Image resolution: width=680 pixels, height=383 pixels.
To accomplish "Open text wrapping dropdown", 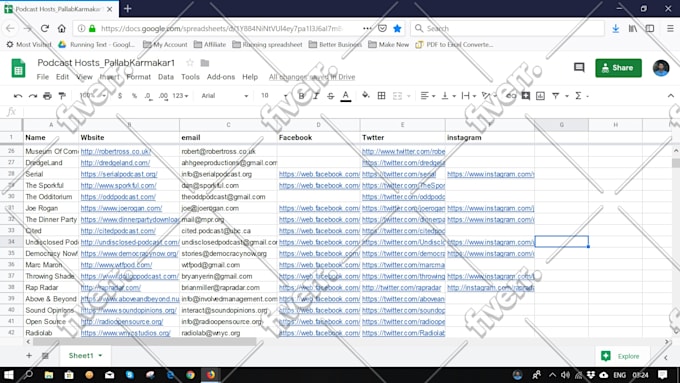I will 468,96.
